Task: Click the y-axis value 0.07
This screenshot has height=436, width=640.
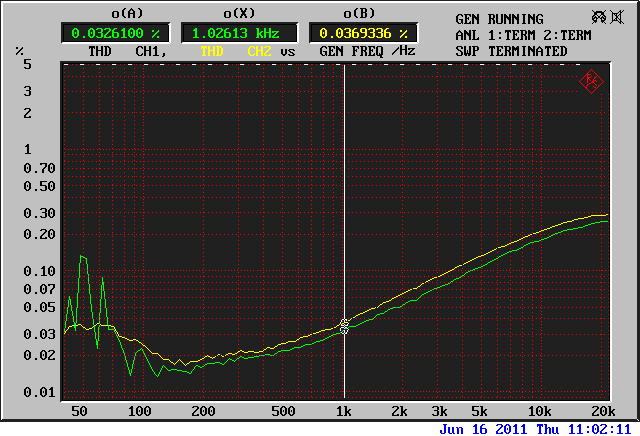Action: (x=39, y=289)
